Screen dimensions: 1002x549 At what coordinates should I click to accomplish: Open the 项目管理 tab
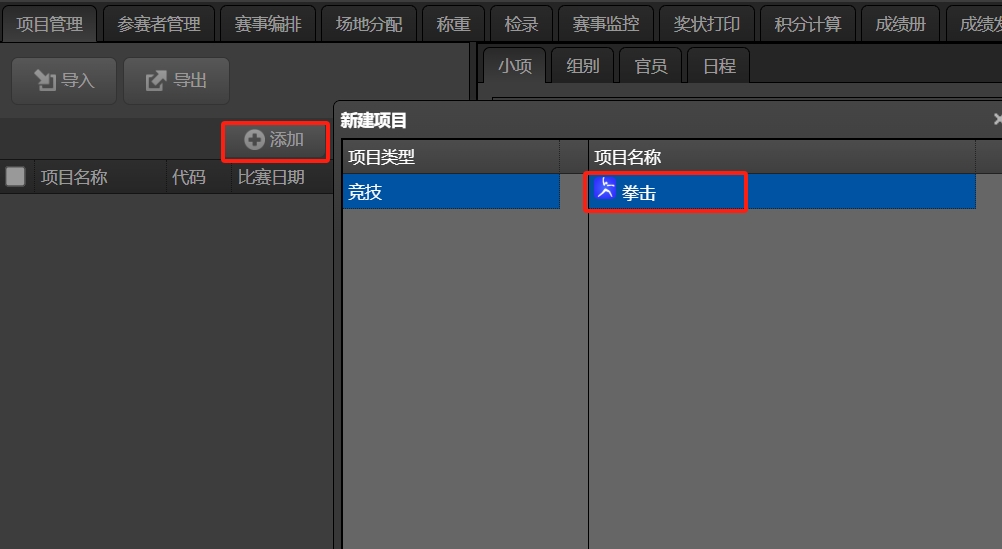pos(49,24)
